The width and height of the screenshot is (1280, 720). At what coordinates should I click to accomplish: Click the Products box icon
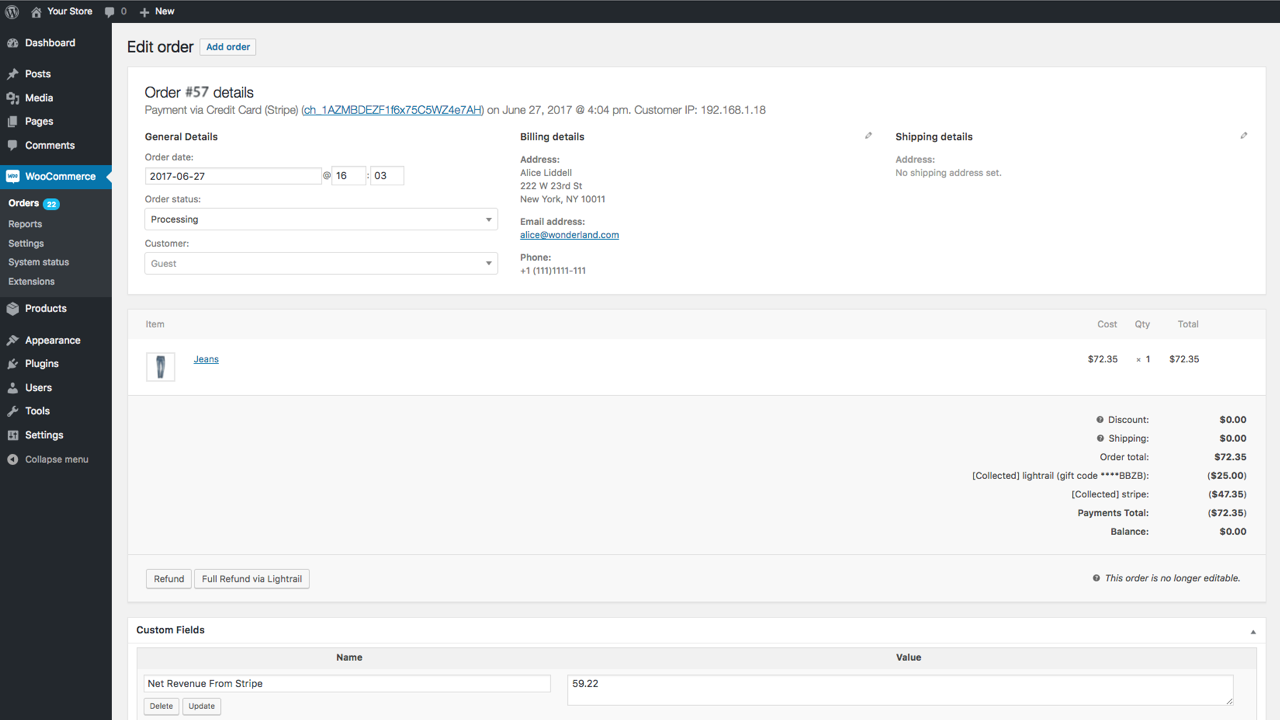pyautogui.click(x=13, y=309)
